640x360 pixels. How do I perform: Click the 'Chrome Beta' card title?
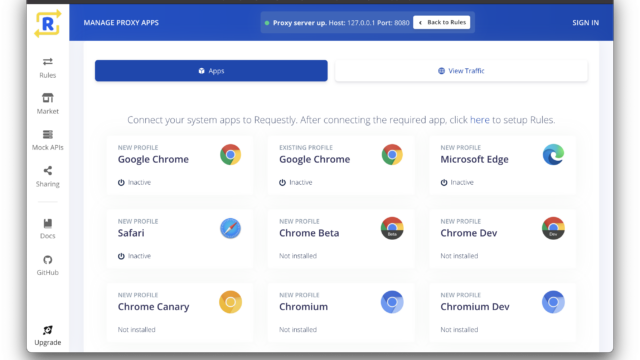pyautogui.click(x=309, y=233)
